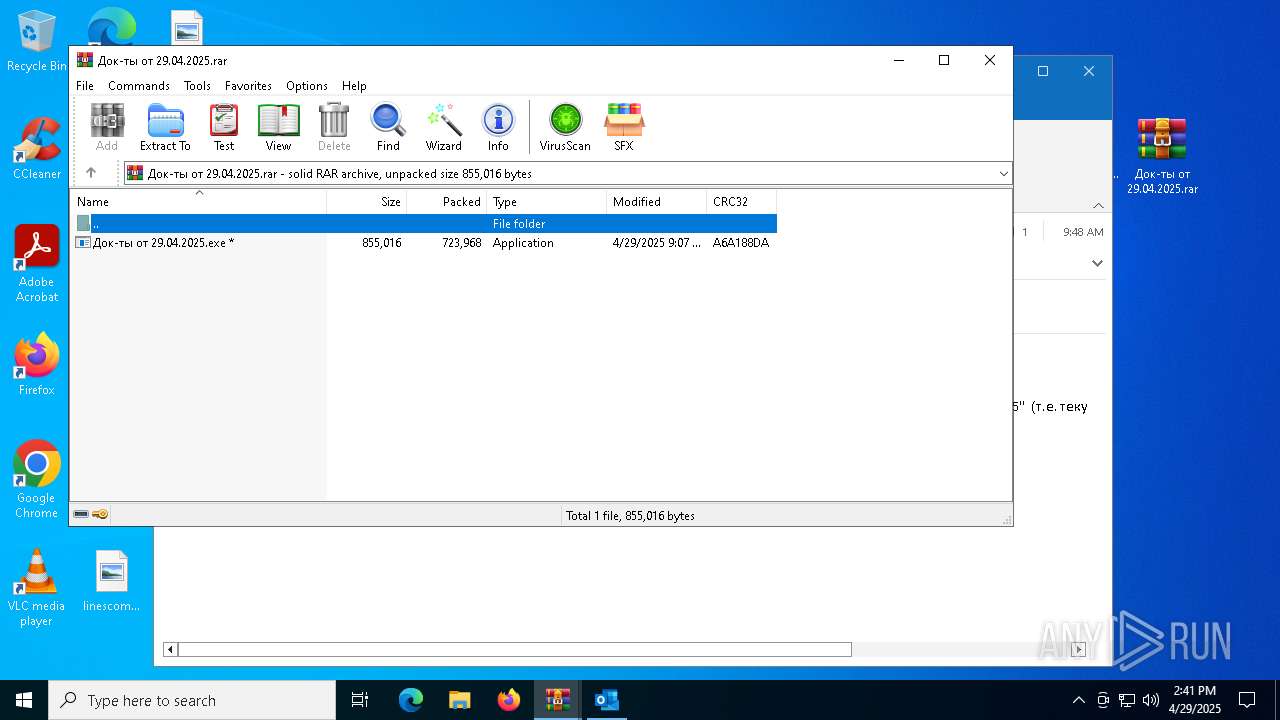Click Microsoft Edge in the taskbar
The image size is (1280, 720).
tap(411, 700)
